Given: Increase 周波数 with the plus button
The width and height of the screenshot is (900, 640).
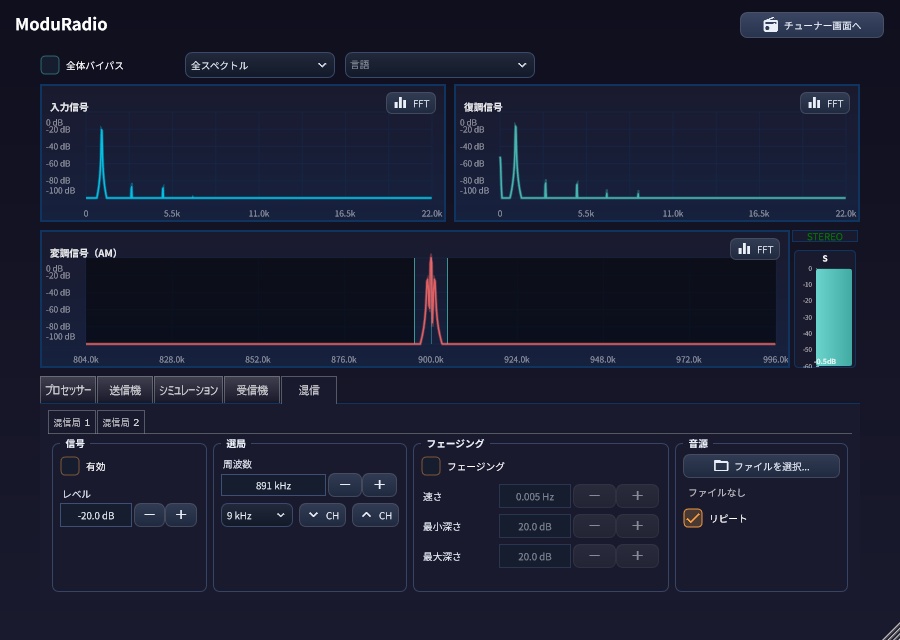Looking at the screenshot, I should coord(379,485).
